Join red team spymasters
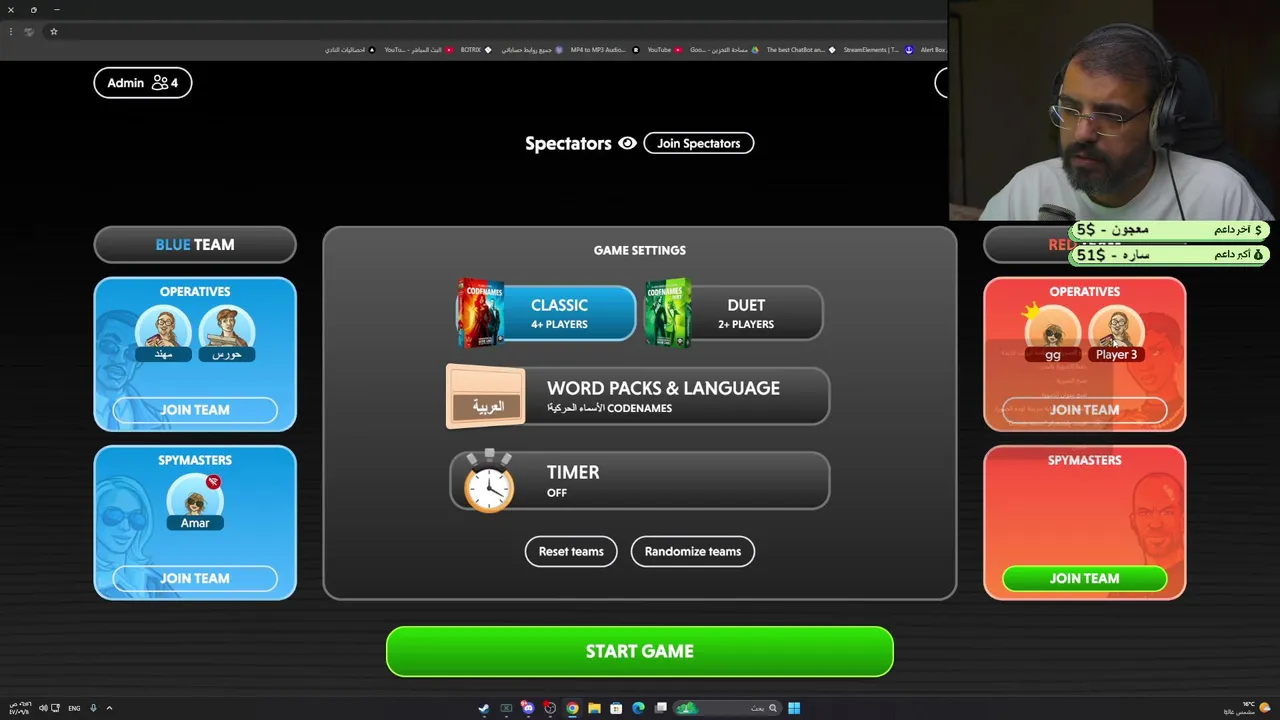Image resolution: width=1280 pixels, height=720 pixels. pyautogui.click(x=1085, y=578)
